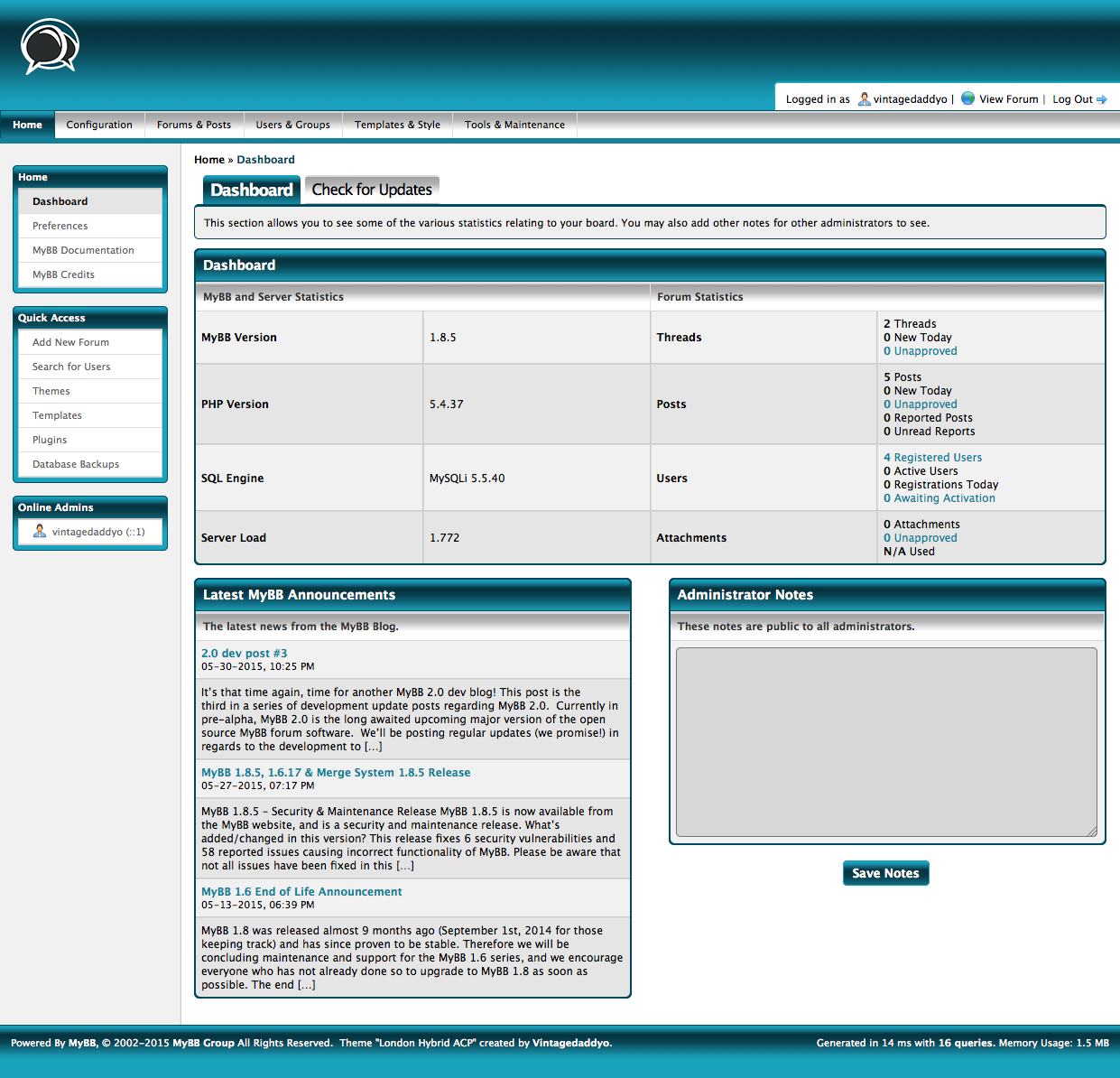
Task: Open users Awaiting Activation link
Action: (x=939, y=498)
